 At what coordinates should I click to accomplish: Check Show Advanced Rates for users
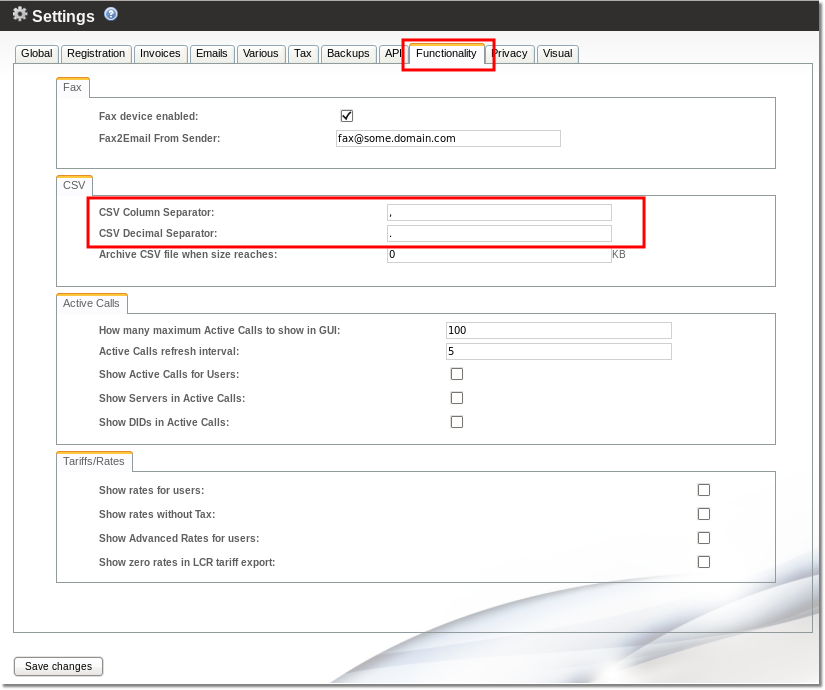click(704, 538)
